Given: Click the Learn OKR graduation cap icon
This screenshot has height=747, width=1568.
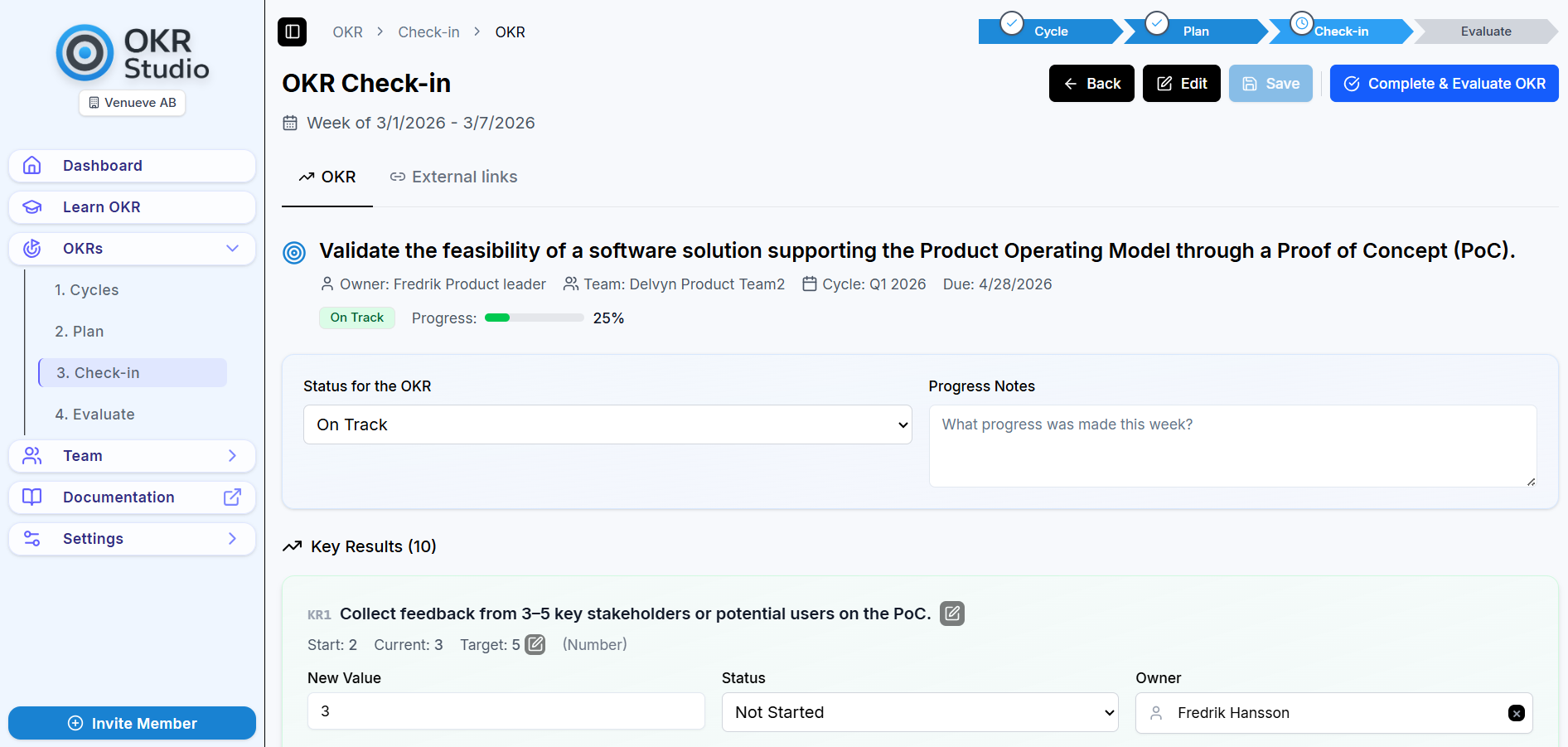Looking at the screenshot, I should (32, 206).
